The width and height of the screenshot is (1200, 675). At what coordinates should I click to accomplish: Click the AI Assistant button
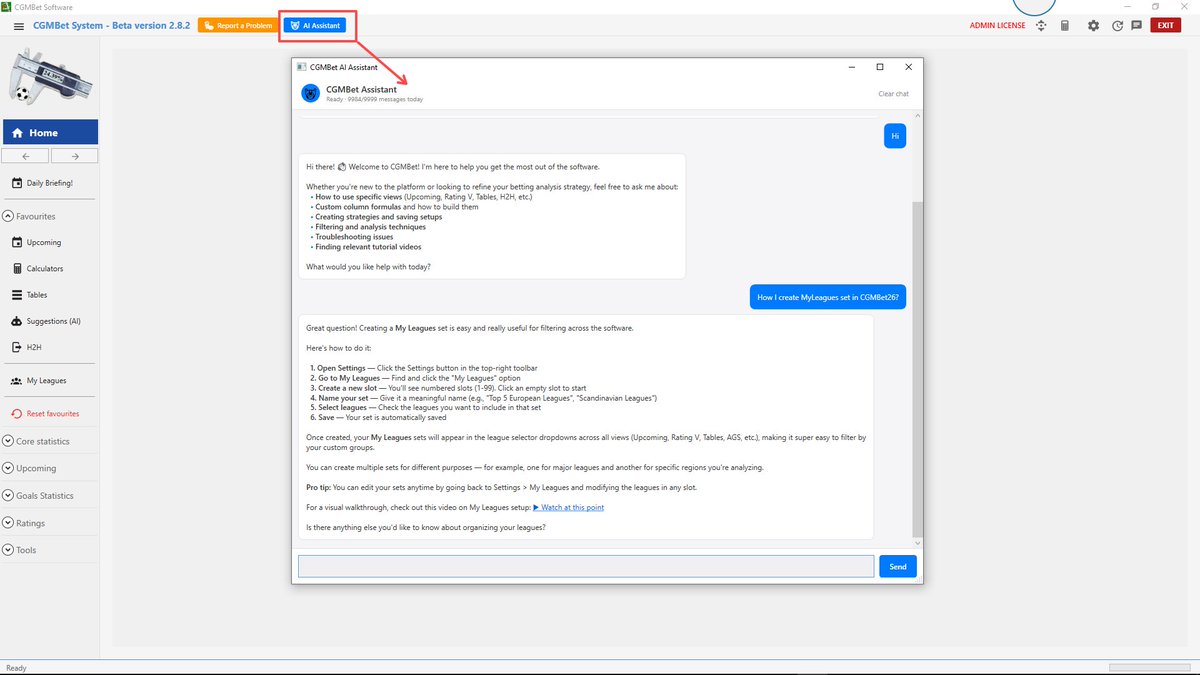(x=315, y=25)
